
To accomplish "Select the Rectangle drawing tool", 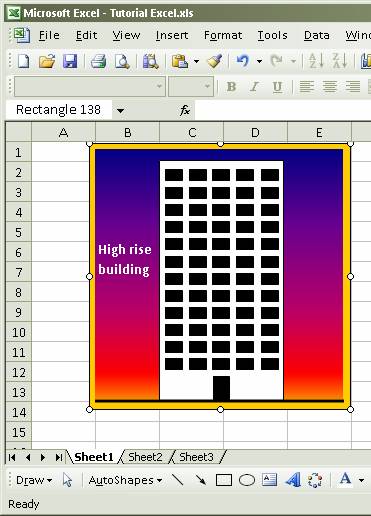I will click(x=224, y=480).
